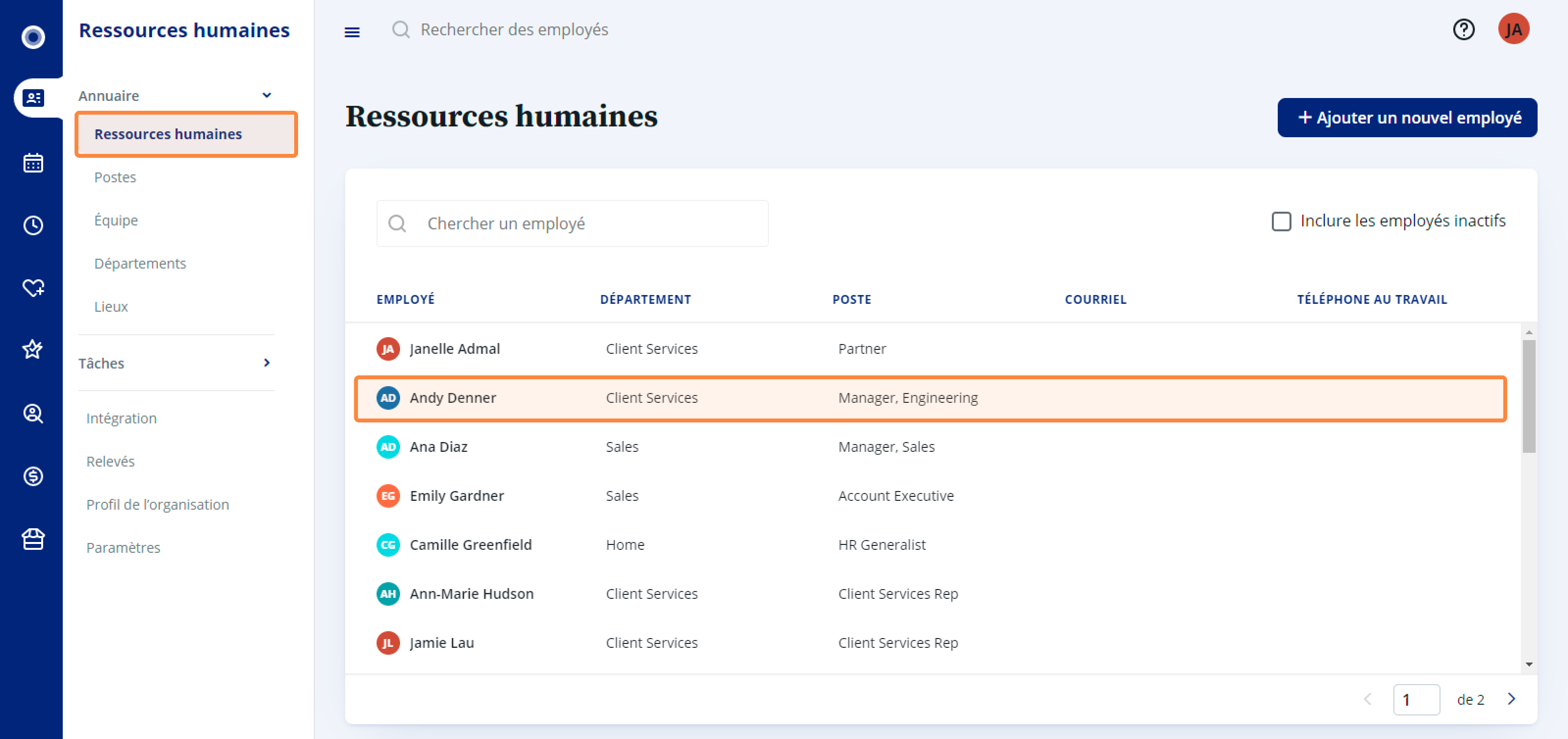This screenshot has width=1568, height=739.
Task: Click the page number input box
Action: pos(1416,699)
